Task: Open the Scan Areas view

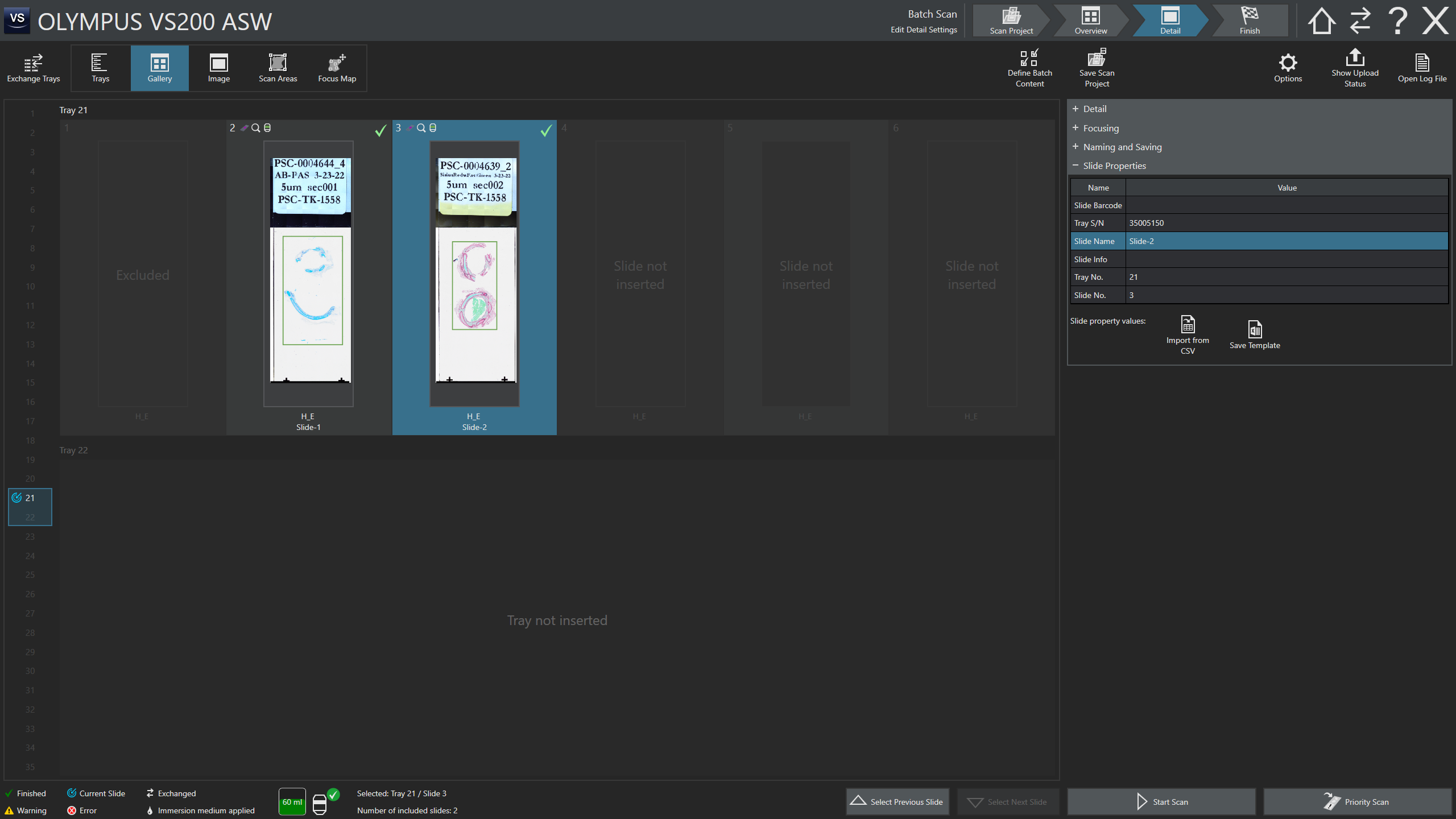Action: 278,68
